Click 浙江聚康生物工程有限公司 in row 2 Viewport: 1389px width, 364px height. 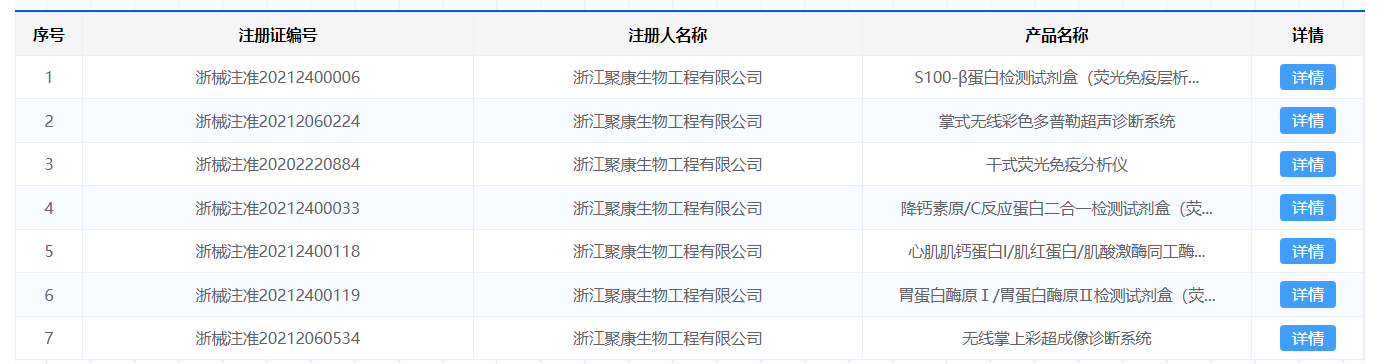click(668, 122)
